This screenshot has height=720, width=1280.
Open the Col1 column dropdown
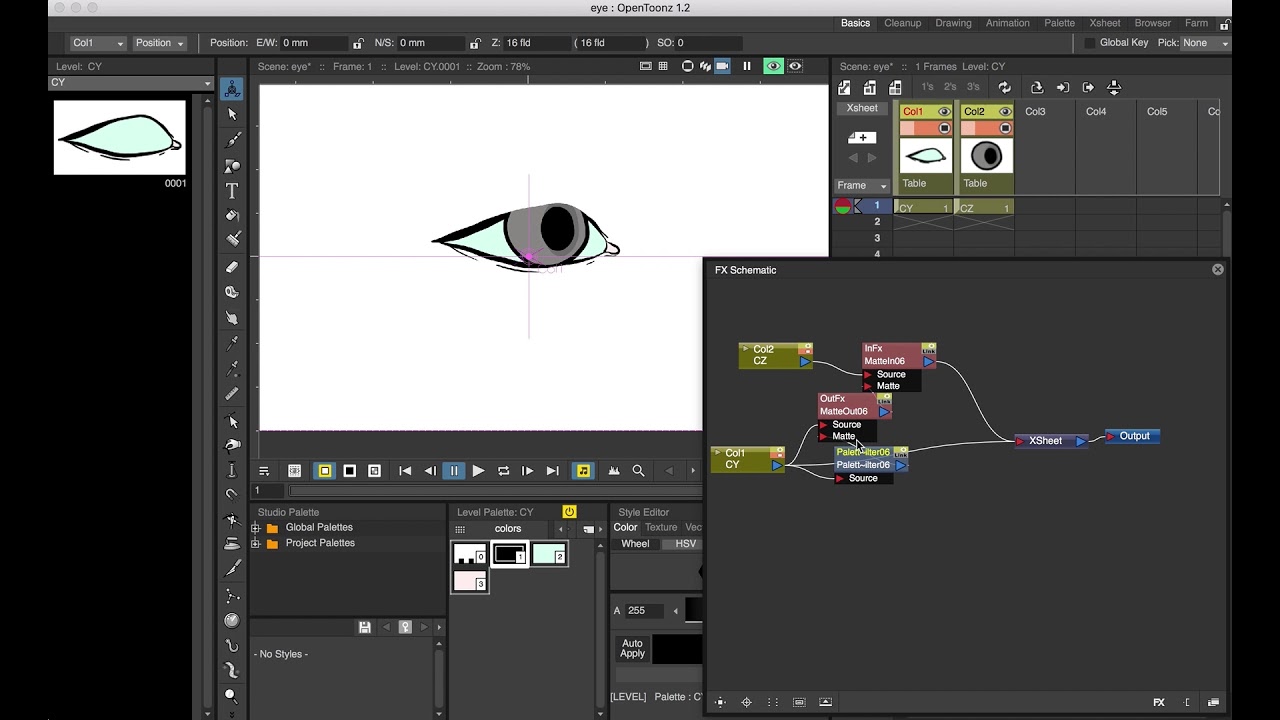click(x=97, y=43)
